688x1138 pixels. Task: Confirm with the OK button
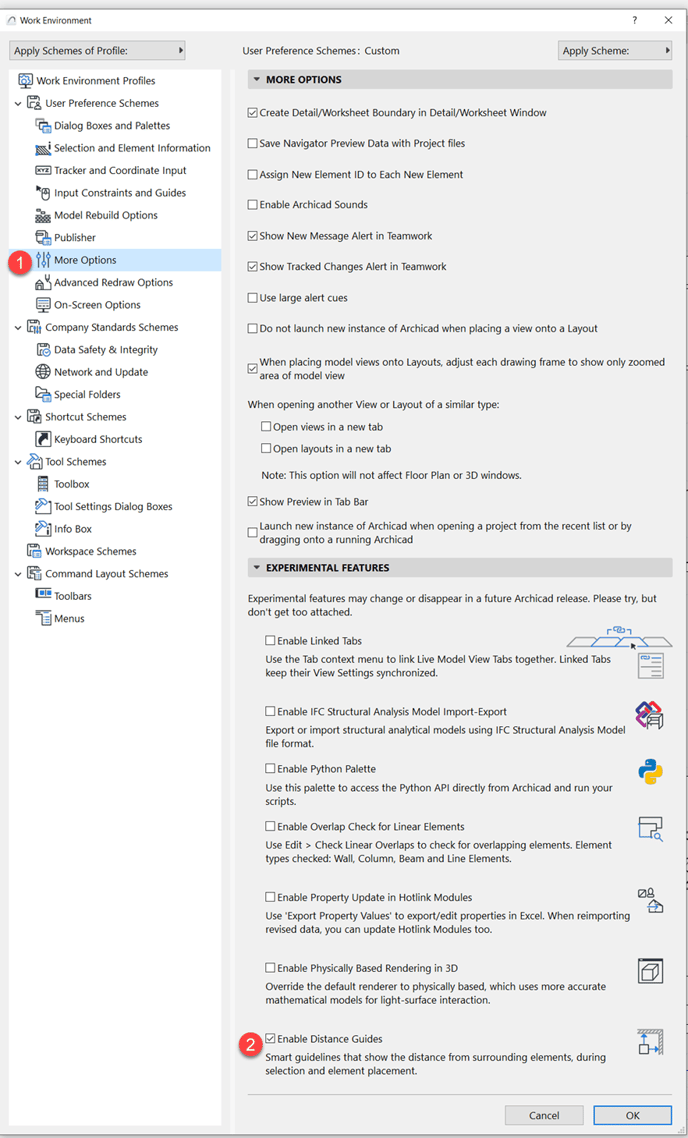click(x=632, y=1115)
